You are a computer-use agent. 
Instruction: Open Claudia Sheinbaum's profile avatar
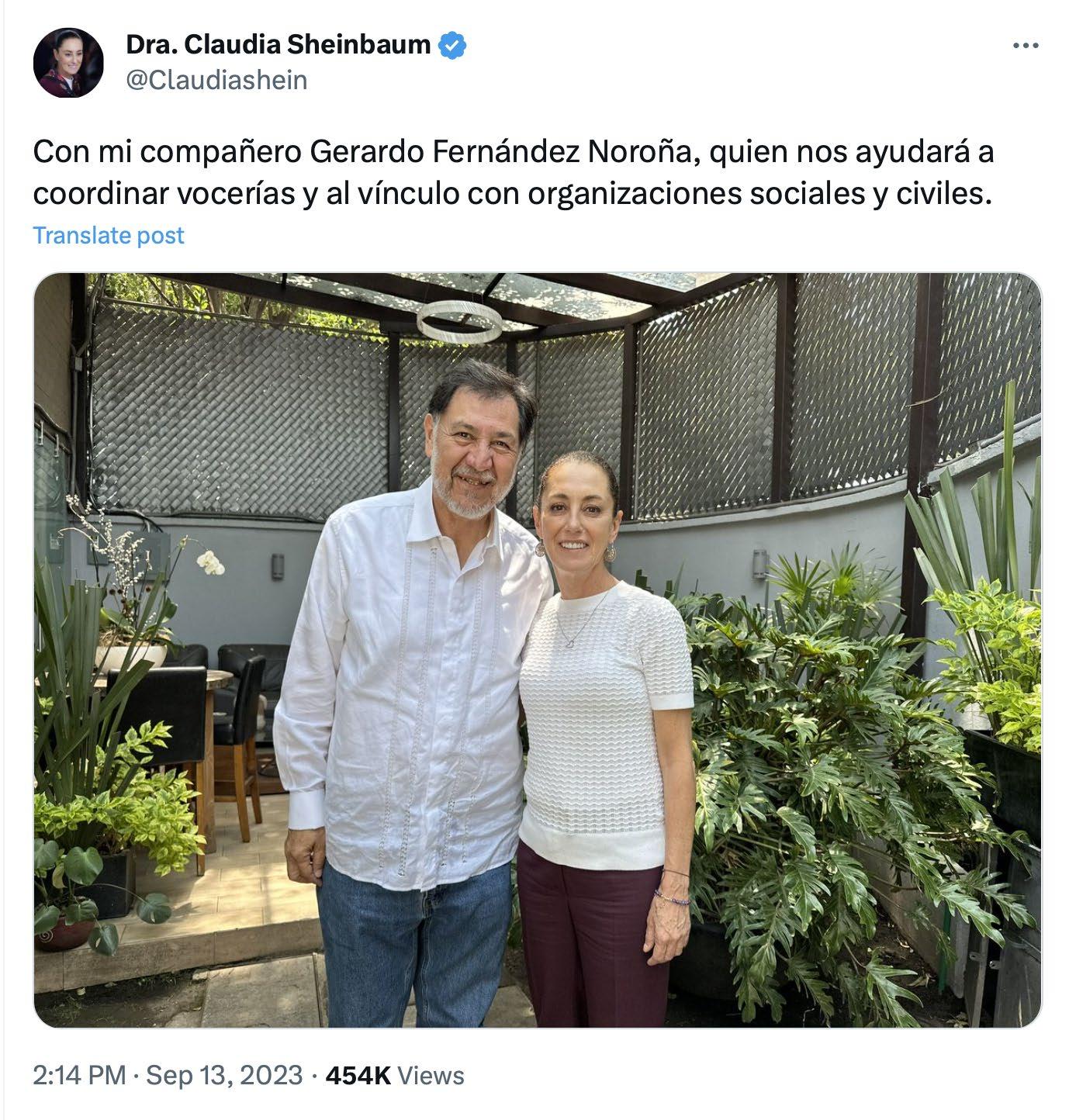pos(68,63)
